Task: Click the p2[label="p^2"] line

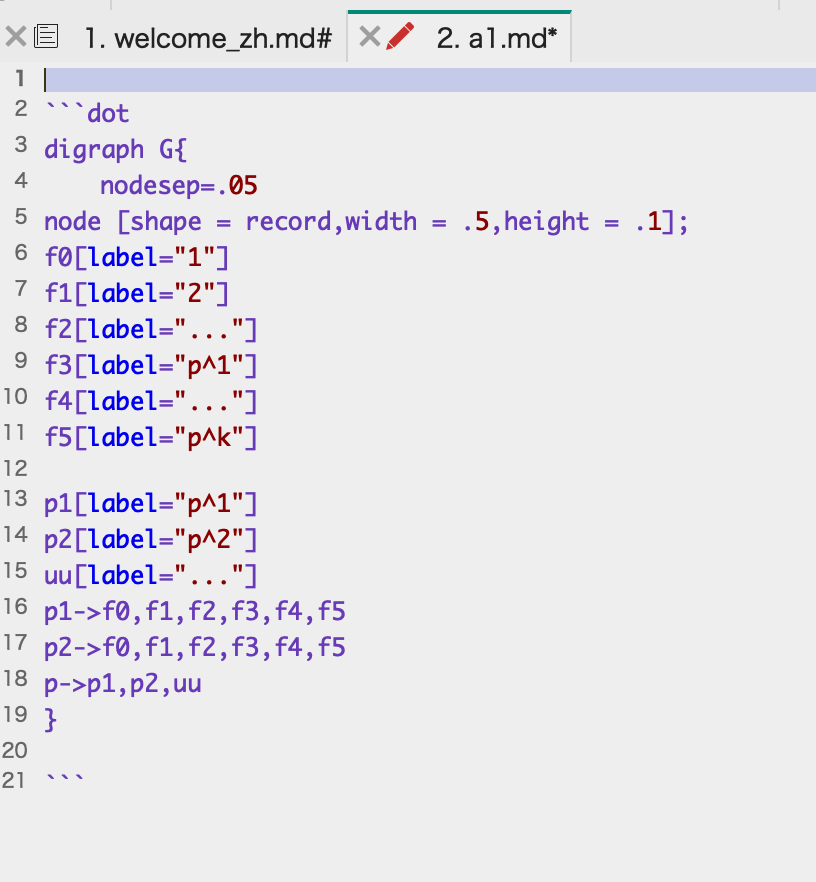Action: click(148, 539)
